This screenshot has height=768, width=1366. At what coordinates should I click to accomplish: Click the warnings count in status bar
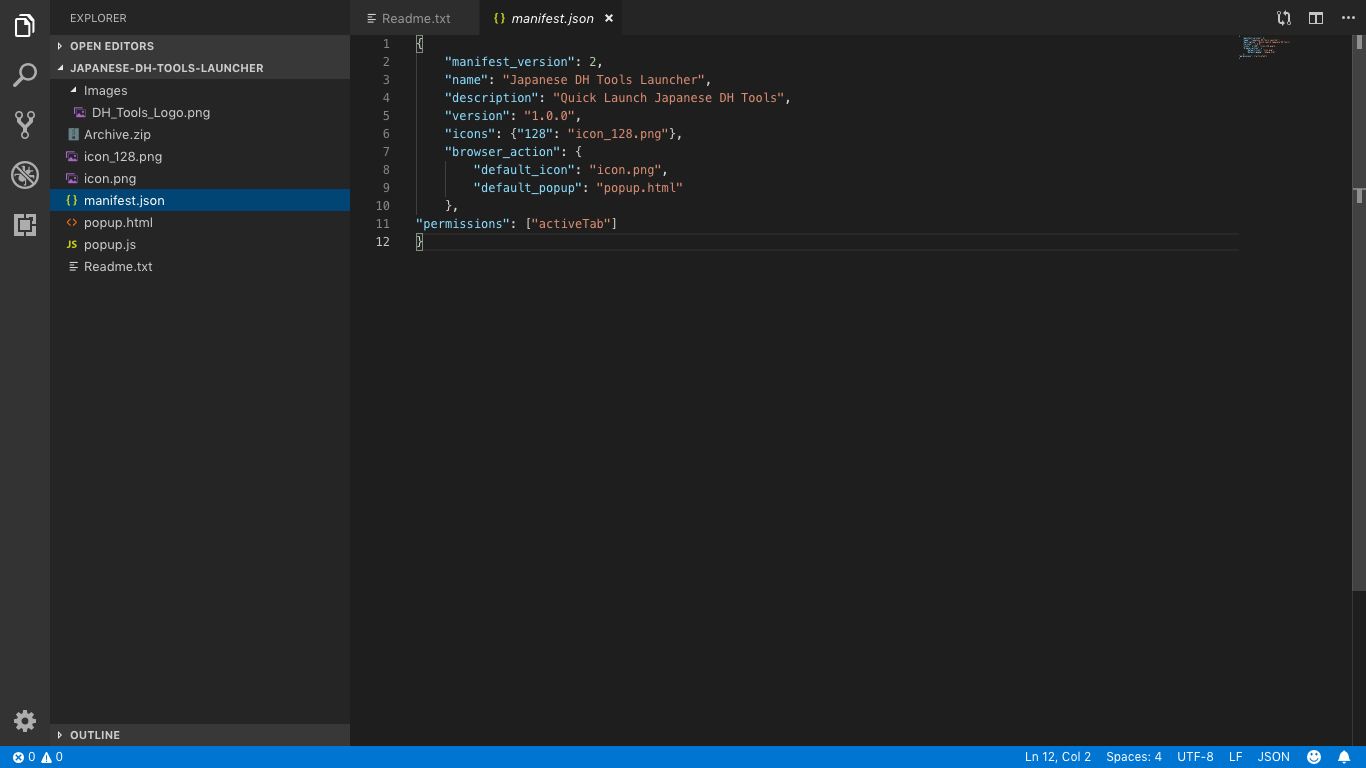[52, 757]
